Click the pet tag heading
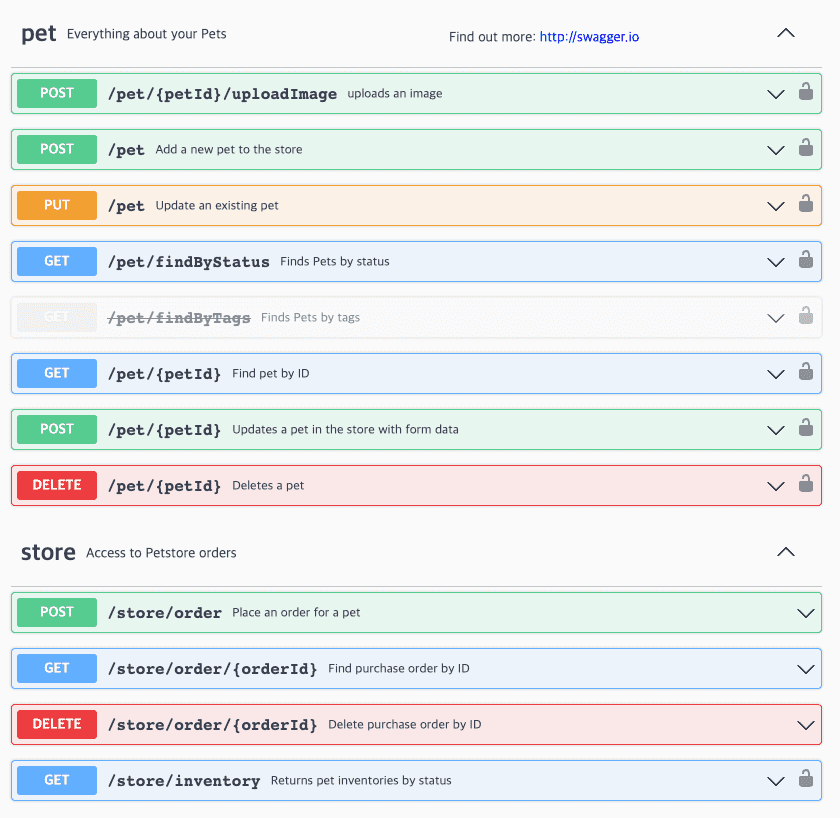The height and width of the screenshot is (818, 840). tap(39, 33)
